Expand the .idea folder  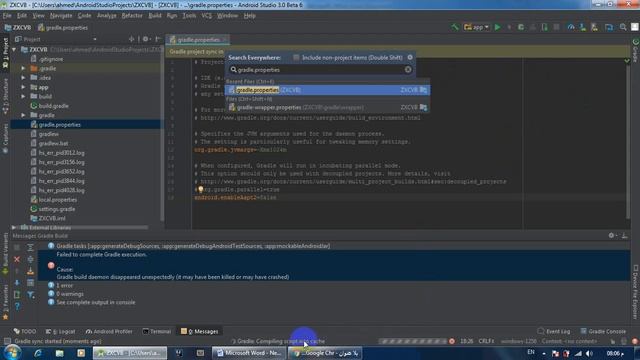point(23,78)
